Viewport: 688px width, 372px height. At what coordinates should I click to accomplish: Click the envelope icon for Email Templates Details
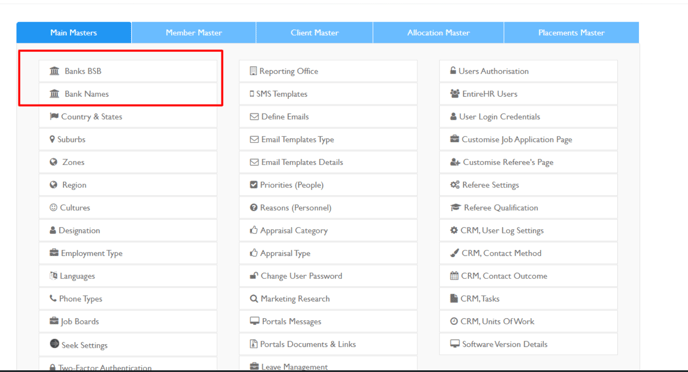pos(254,162)
